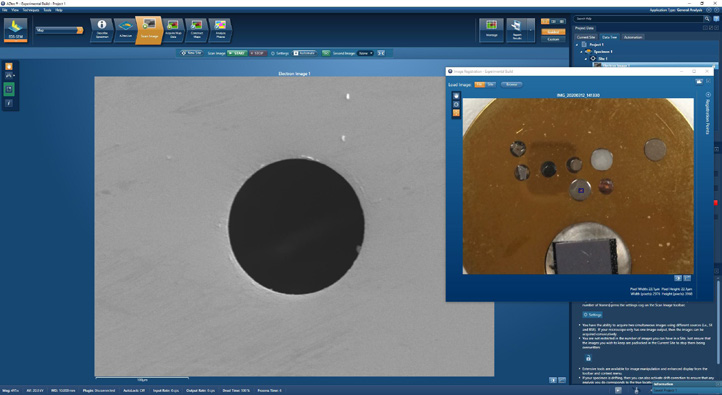722x395 pixels.
Task: Select the Custom mode toggle
Action: 553,39
